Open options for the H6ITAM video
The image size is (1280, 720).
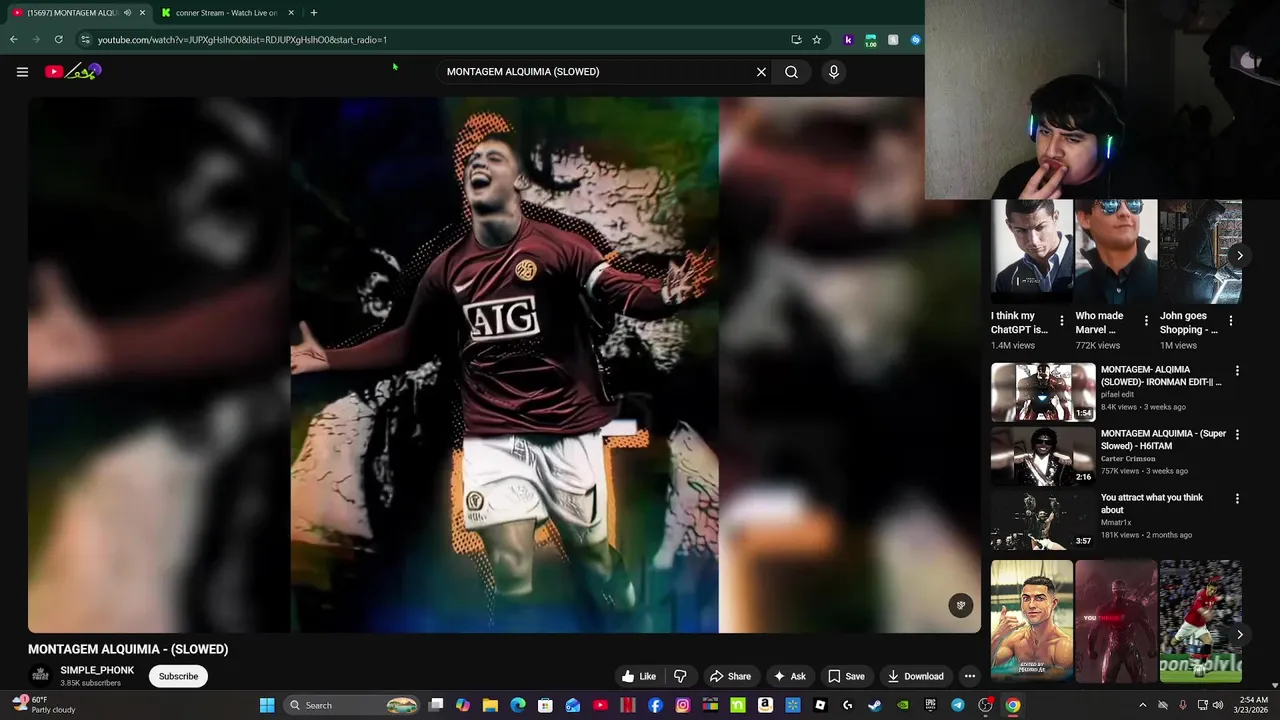1237,435
